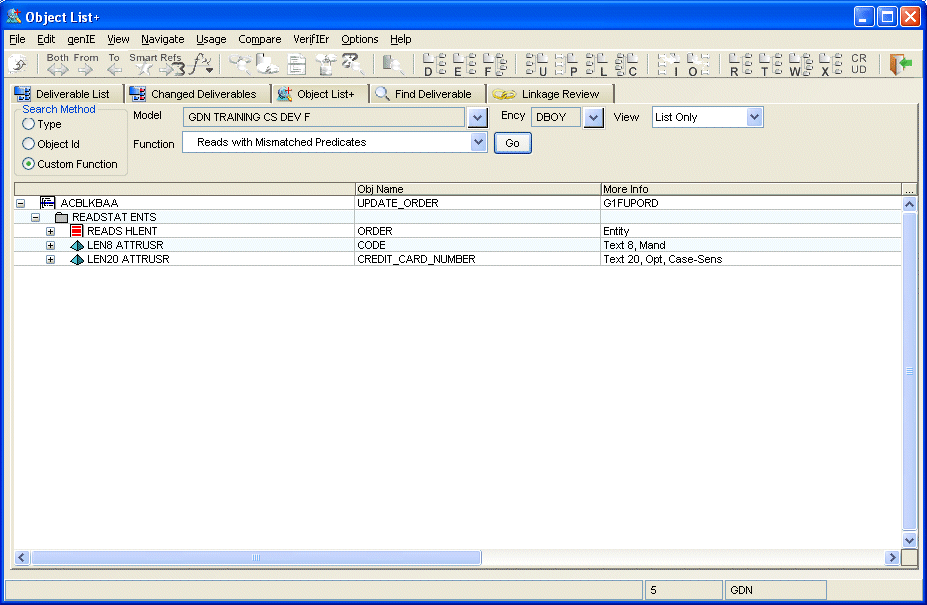Switch to the Find Deliverable tab
This screenshot has height=605, width=927.
point(427,94)
